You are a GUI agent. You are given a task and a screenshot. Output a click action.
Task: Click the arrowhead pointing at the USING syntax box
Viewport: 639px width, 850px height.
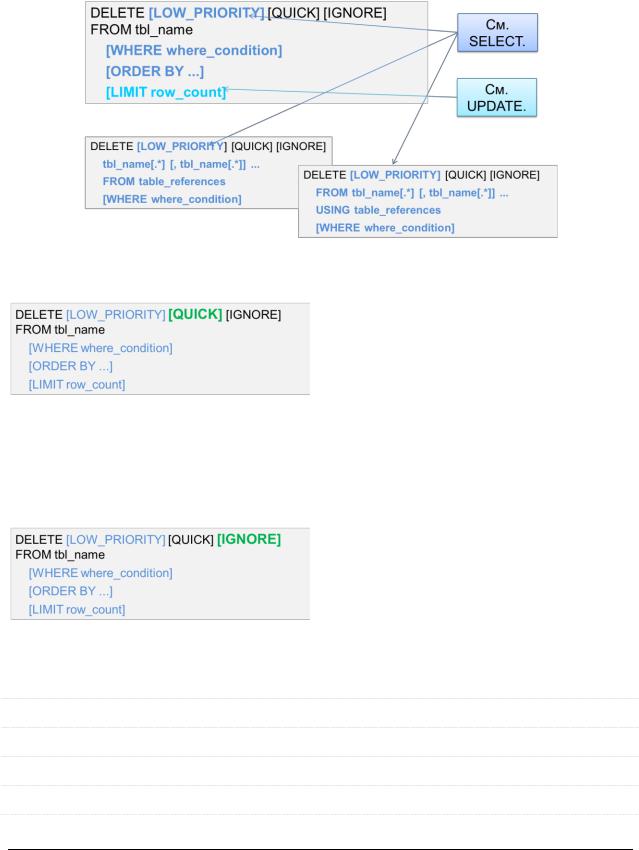coord(395,162)
